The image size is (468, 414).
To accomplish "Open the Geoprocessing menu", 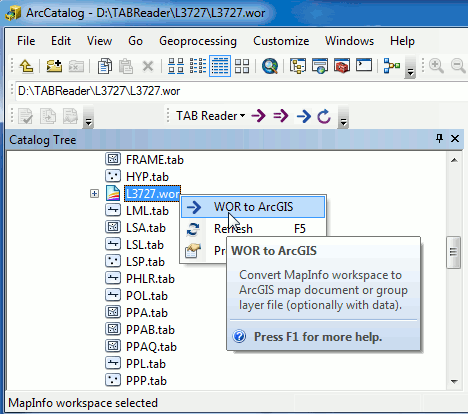I will coord(198,41).
